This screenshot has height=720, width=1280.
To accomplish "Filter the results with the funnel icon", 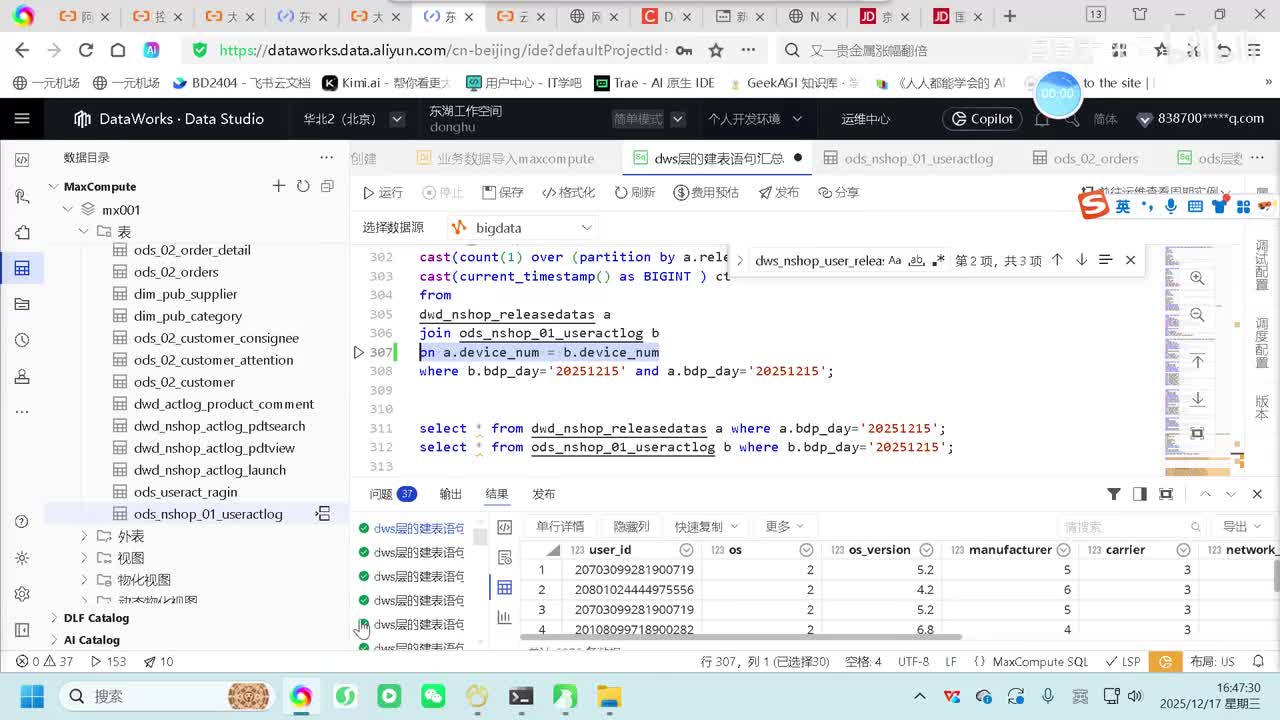I will pyautogui.click(x=1114, y=494).
